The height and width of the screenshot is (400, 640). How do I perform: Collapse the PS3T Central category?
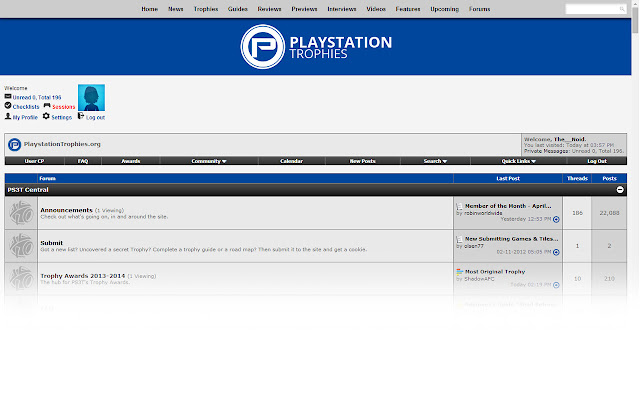pos(620,190)
